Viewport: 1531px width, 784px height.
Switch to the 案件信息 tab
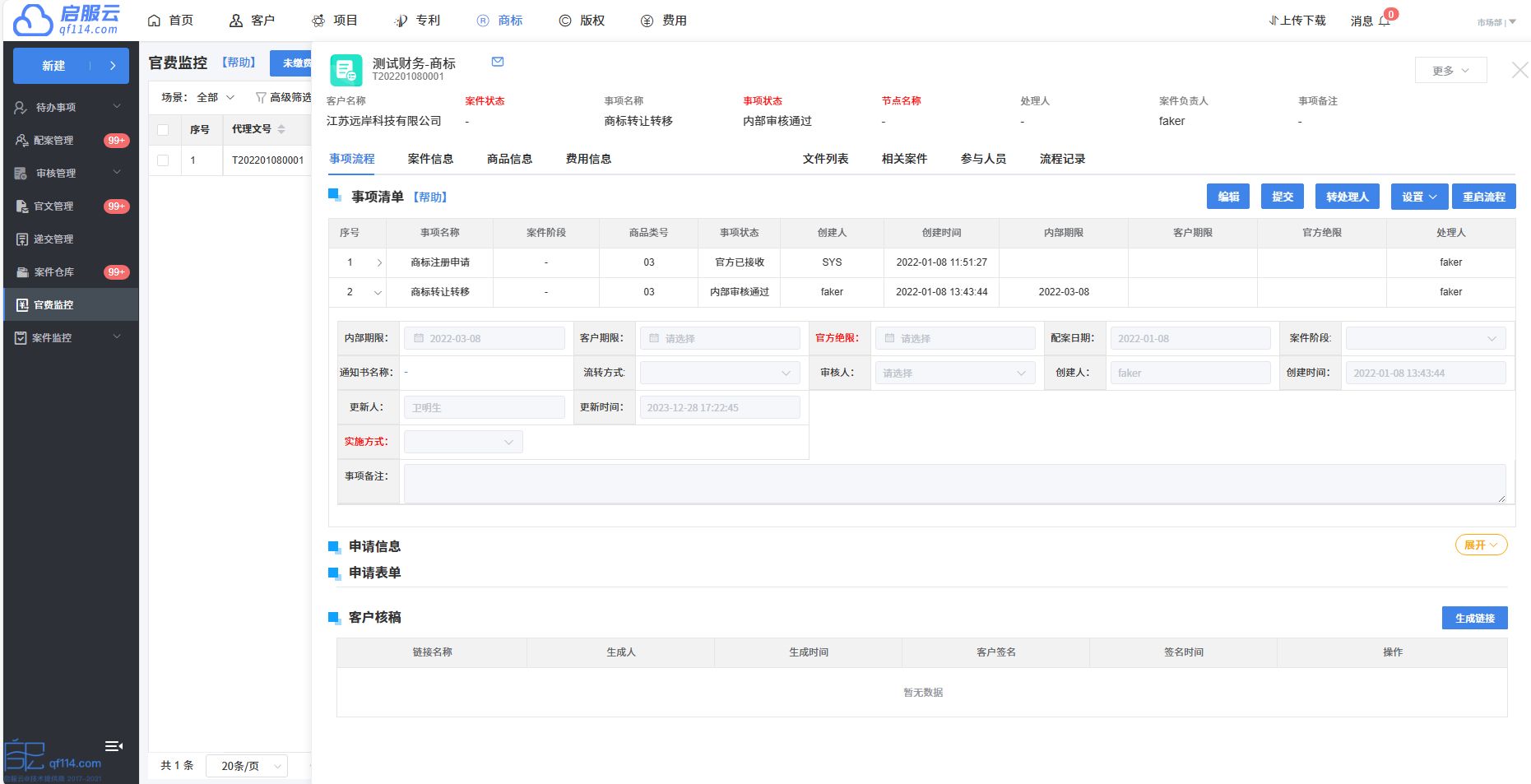(x=430, y=159)
